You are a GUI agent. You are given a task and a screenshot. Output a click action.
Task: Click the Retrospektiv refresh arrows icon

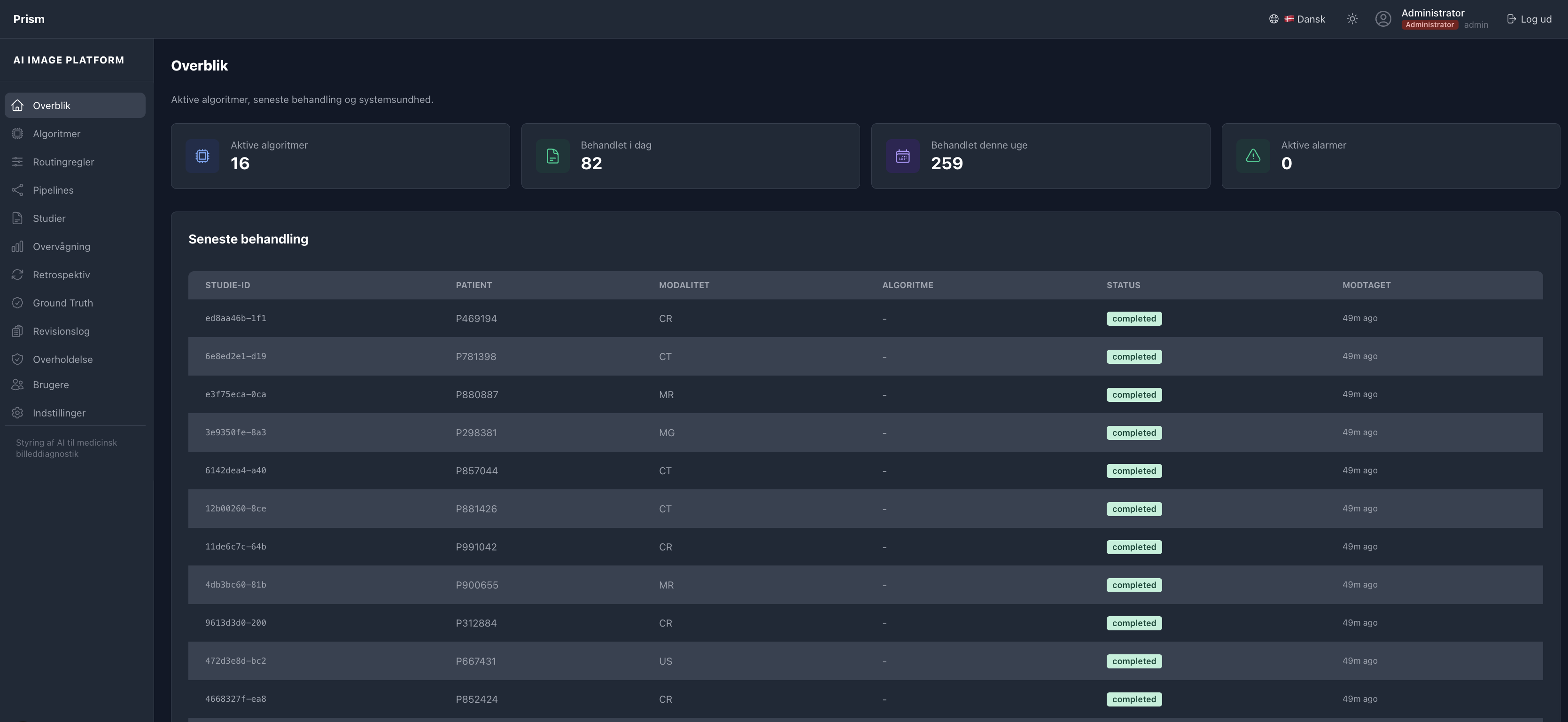[17, 275]
